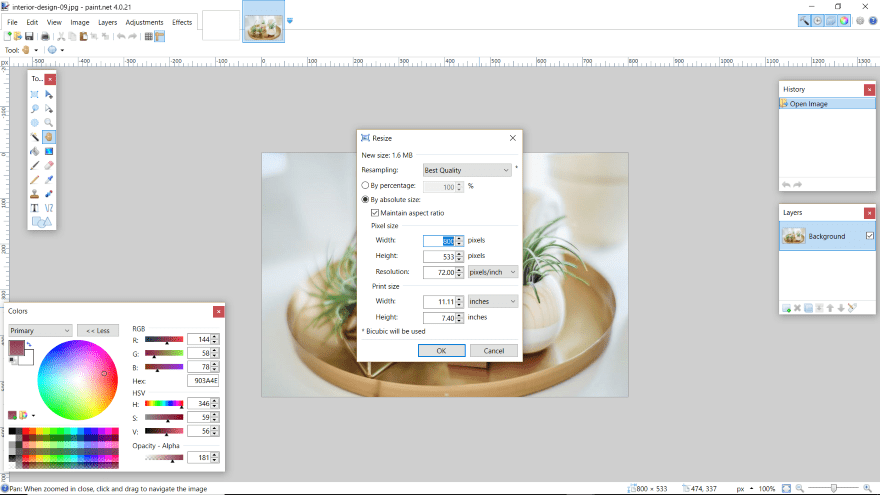Expand the Primary color selector dropdown

coord(40,330)
